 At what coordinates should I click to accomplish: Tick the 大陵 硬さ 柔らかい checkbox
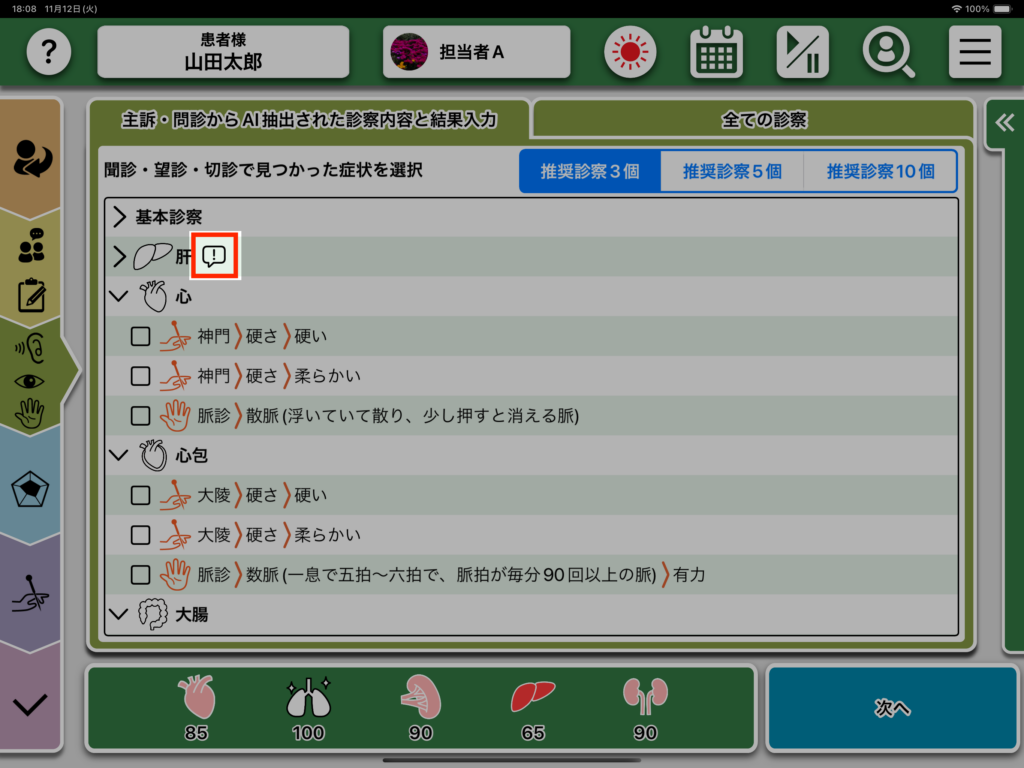(141, 535)
